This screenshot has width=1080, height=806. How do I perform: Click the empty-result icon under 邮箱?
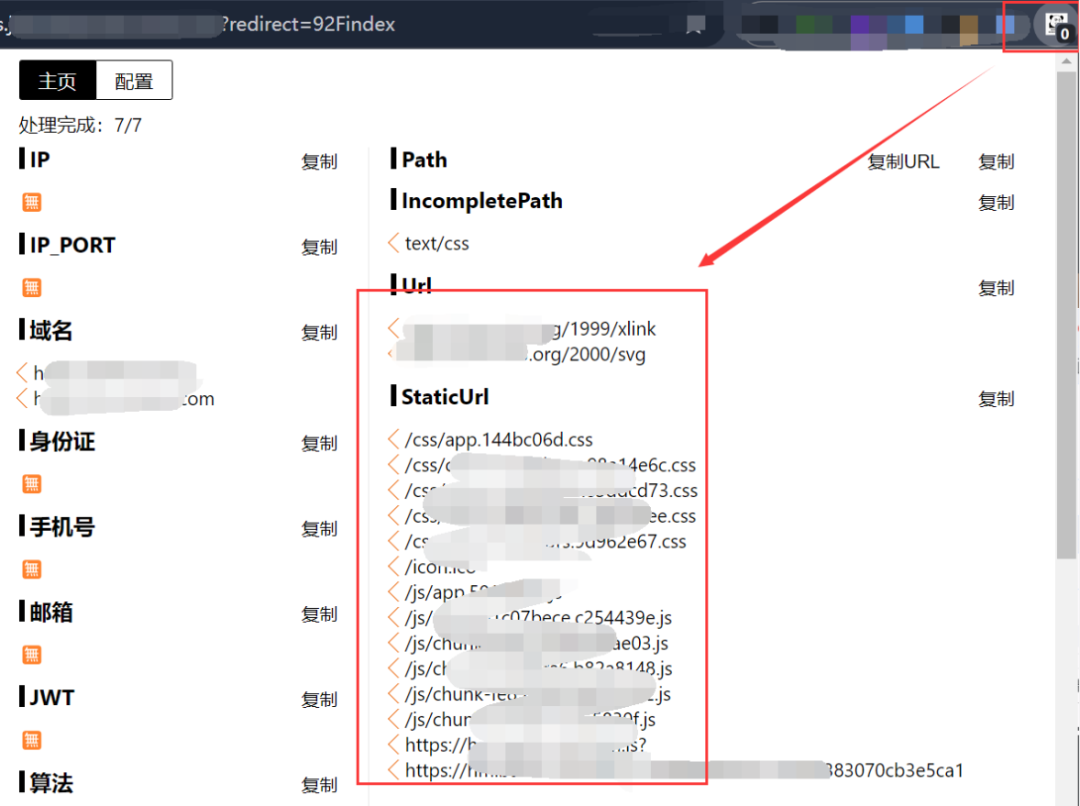click(x=32, y=655)
